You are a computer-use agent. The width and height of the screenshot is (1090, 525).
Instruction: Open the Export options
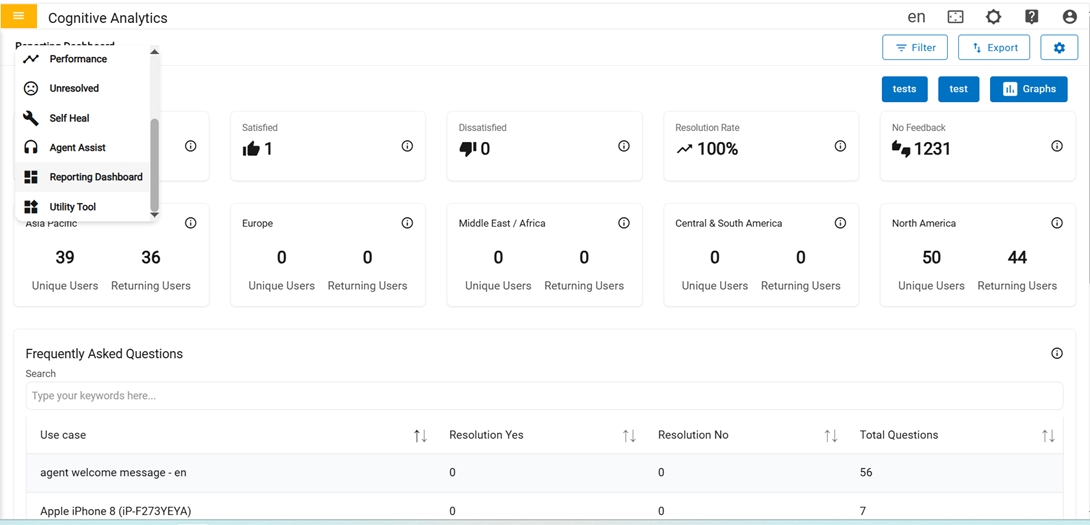point(994,48)
